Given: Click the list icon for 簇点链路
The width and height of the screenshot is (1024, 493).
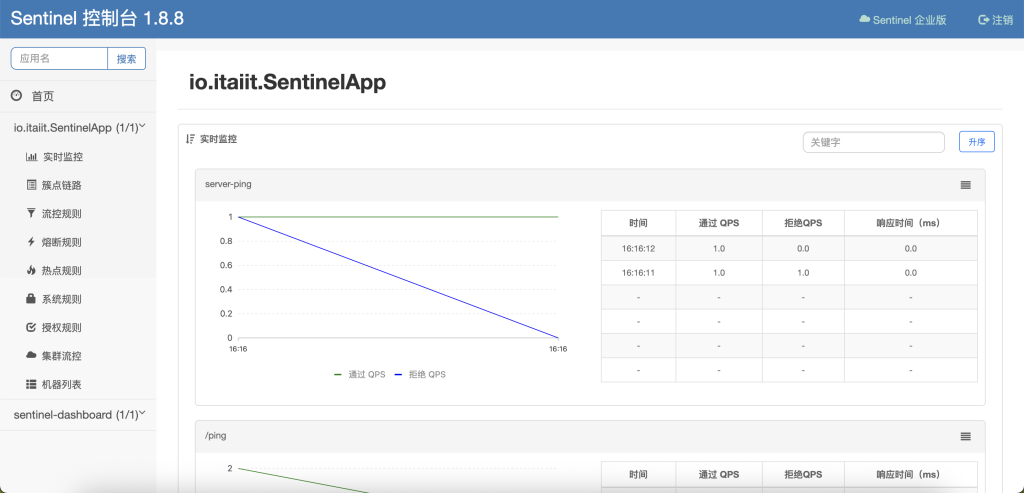Looking at the screenshot, I should click(31, 185).
